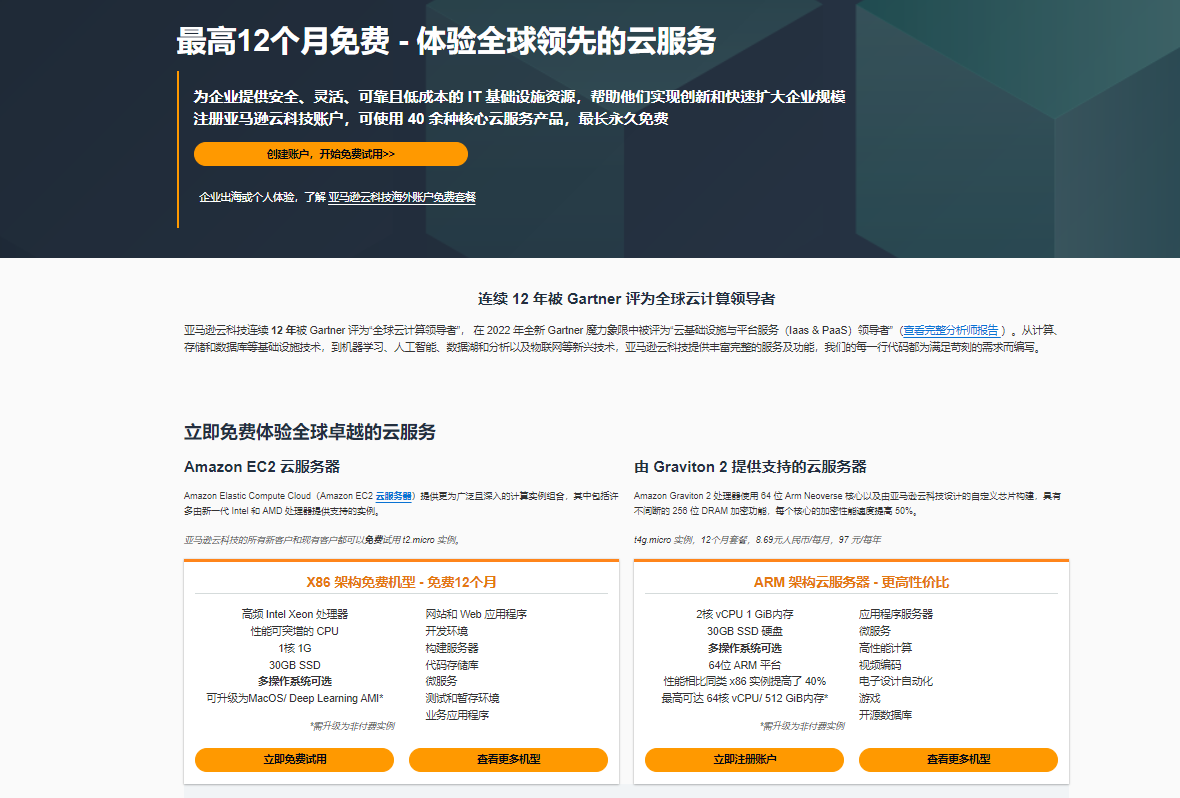Click the text 30GB SSD 硬盘
The width and height of the screenshot is (1180, 798).
pos(744,631)
